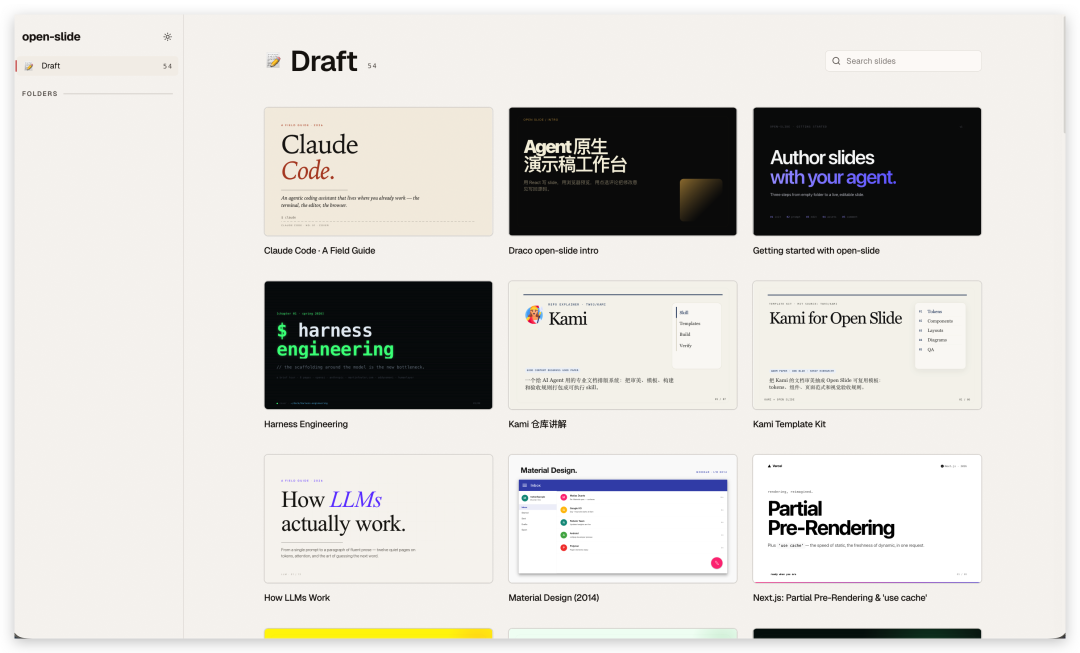Click the page scrollbar on right edge
This screenshot has width=1080, height=653.
[x=1067, y=76]
